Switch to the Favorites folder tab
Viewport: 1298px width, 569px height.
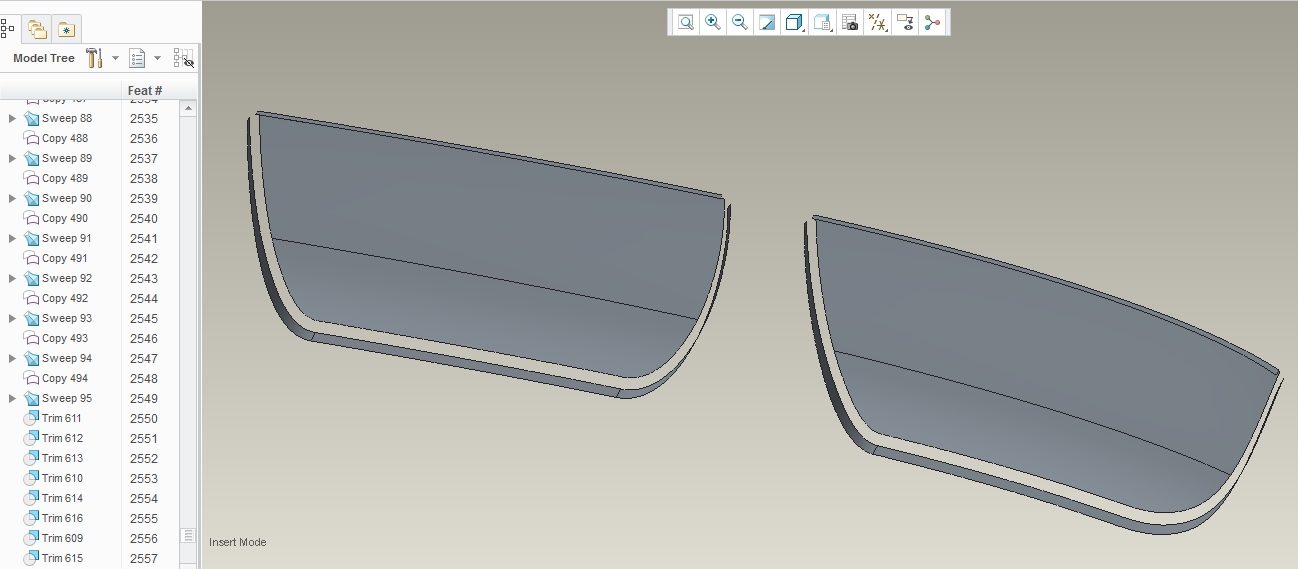[66, 29]
